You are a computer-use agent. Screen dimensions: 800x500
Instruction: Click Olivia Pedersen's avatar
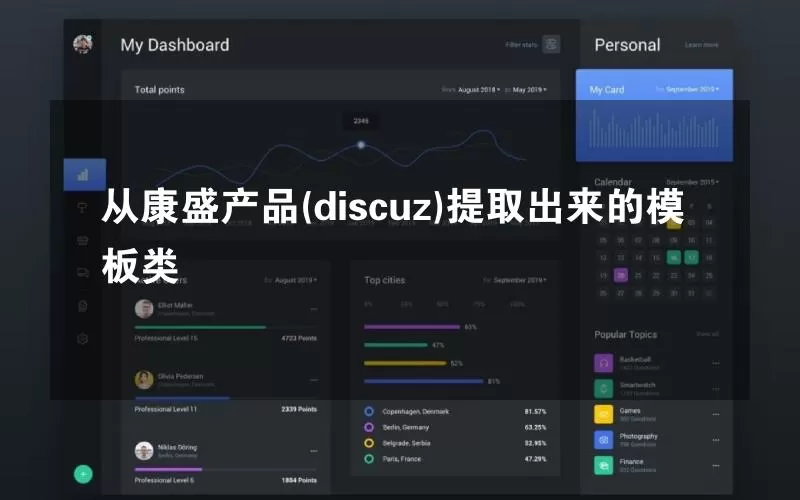(x=144, y=380)
